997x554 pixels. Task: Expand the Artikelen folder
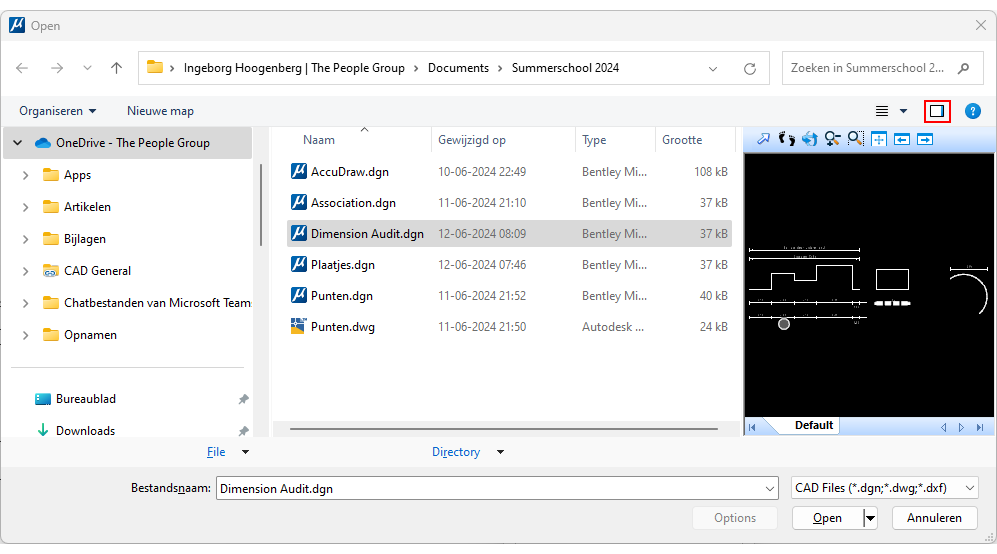(25, 207)
